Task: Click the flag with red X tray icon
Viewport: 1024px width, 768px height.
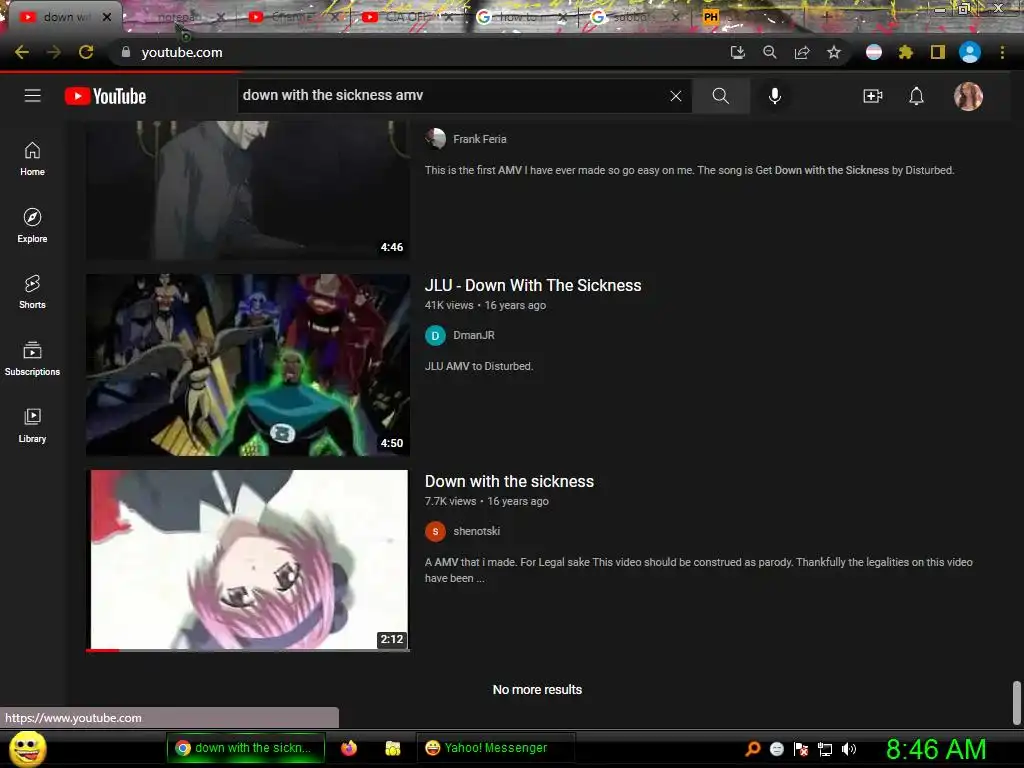Action: pyautogui.click(x=801, y=749)
